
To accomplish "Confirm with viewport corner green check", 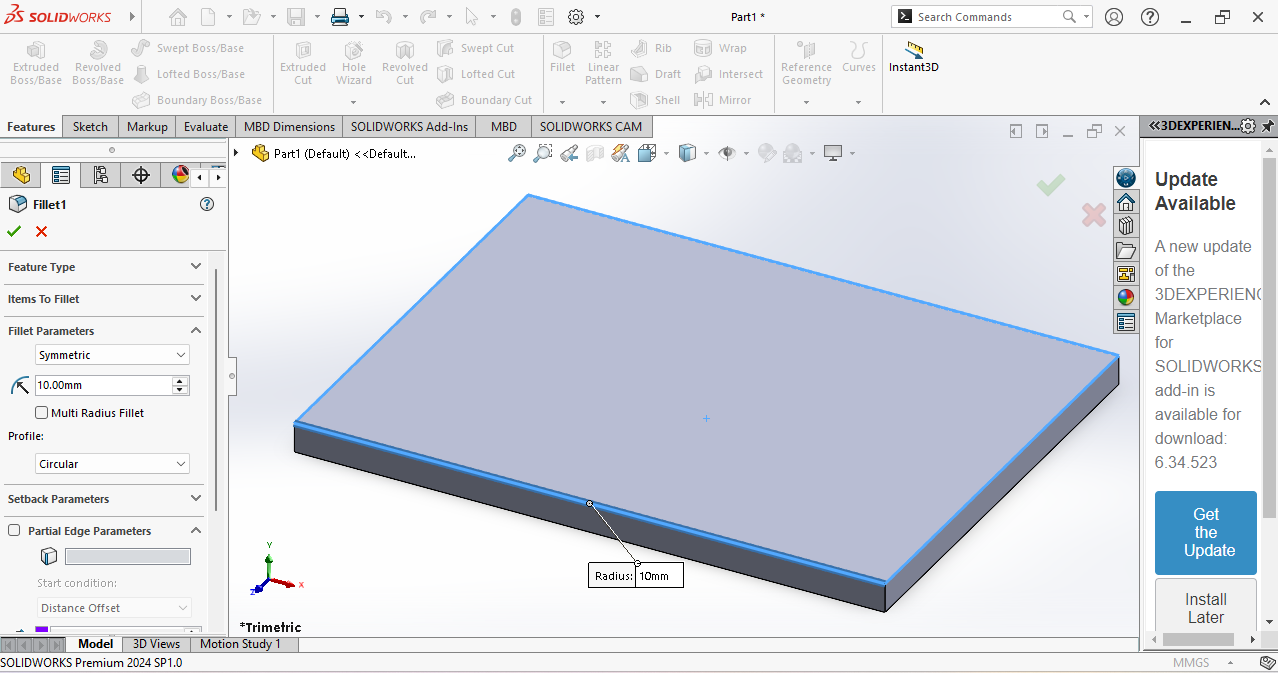I will [x=1050, y=185].
